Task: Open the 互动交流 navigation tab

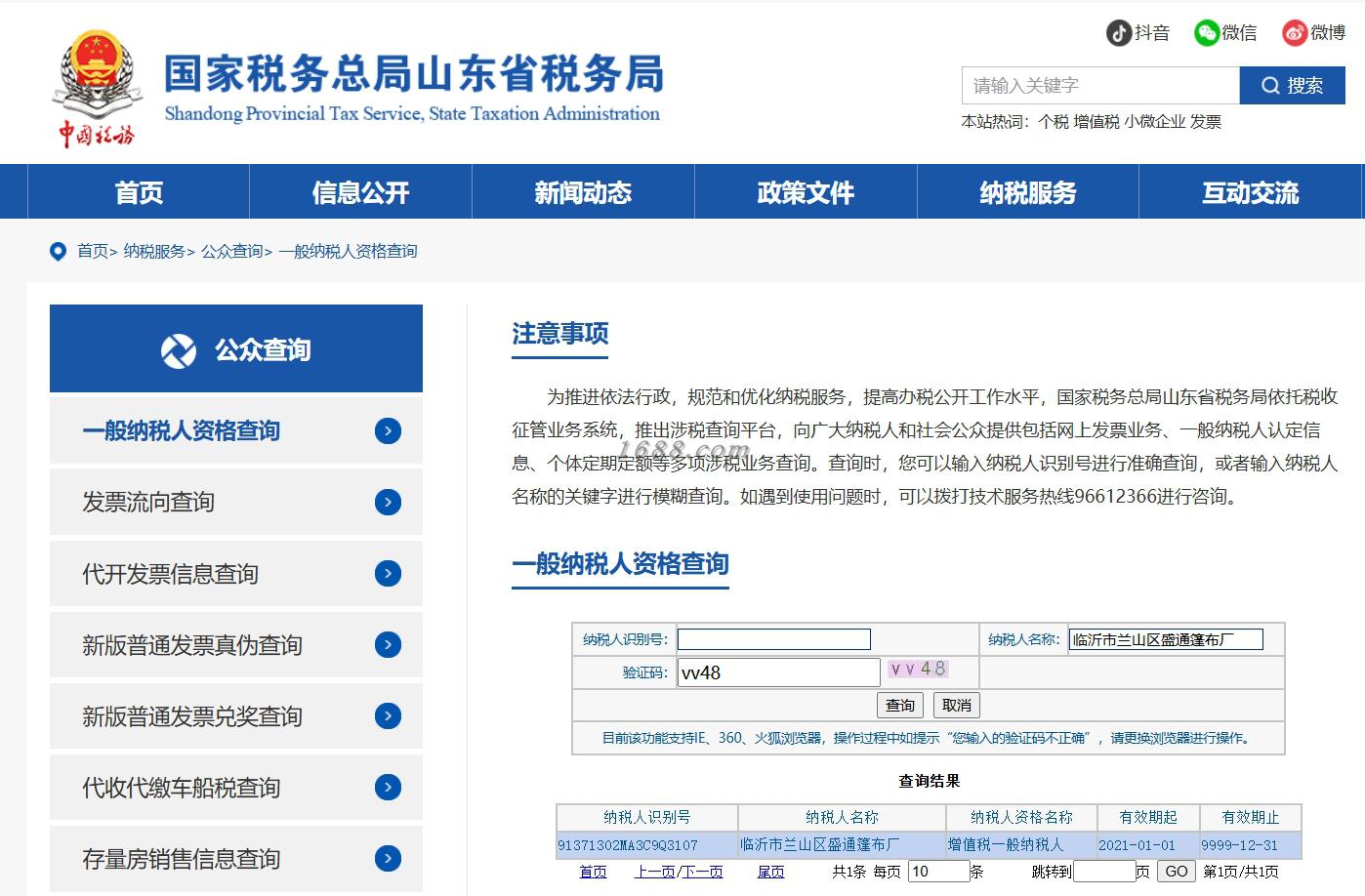Action: point(1251,192)
